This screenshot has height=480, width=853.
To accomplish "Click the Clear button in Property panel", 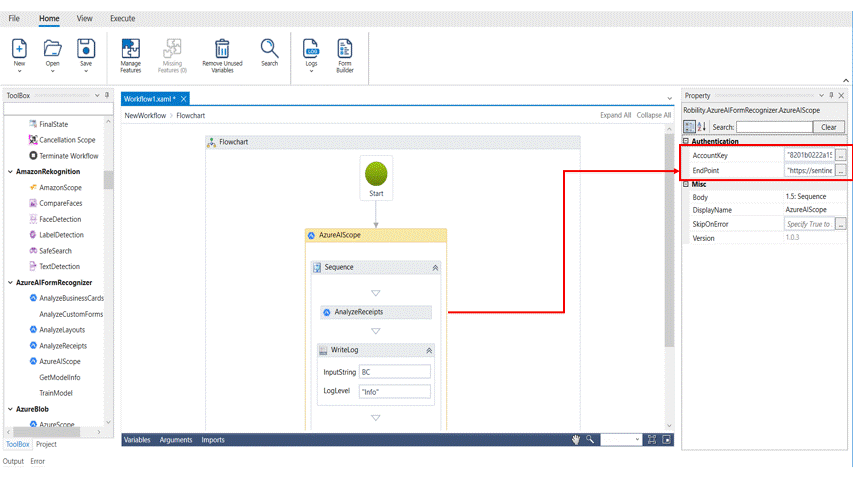I will point(828,127).
